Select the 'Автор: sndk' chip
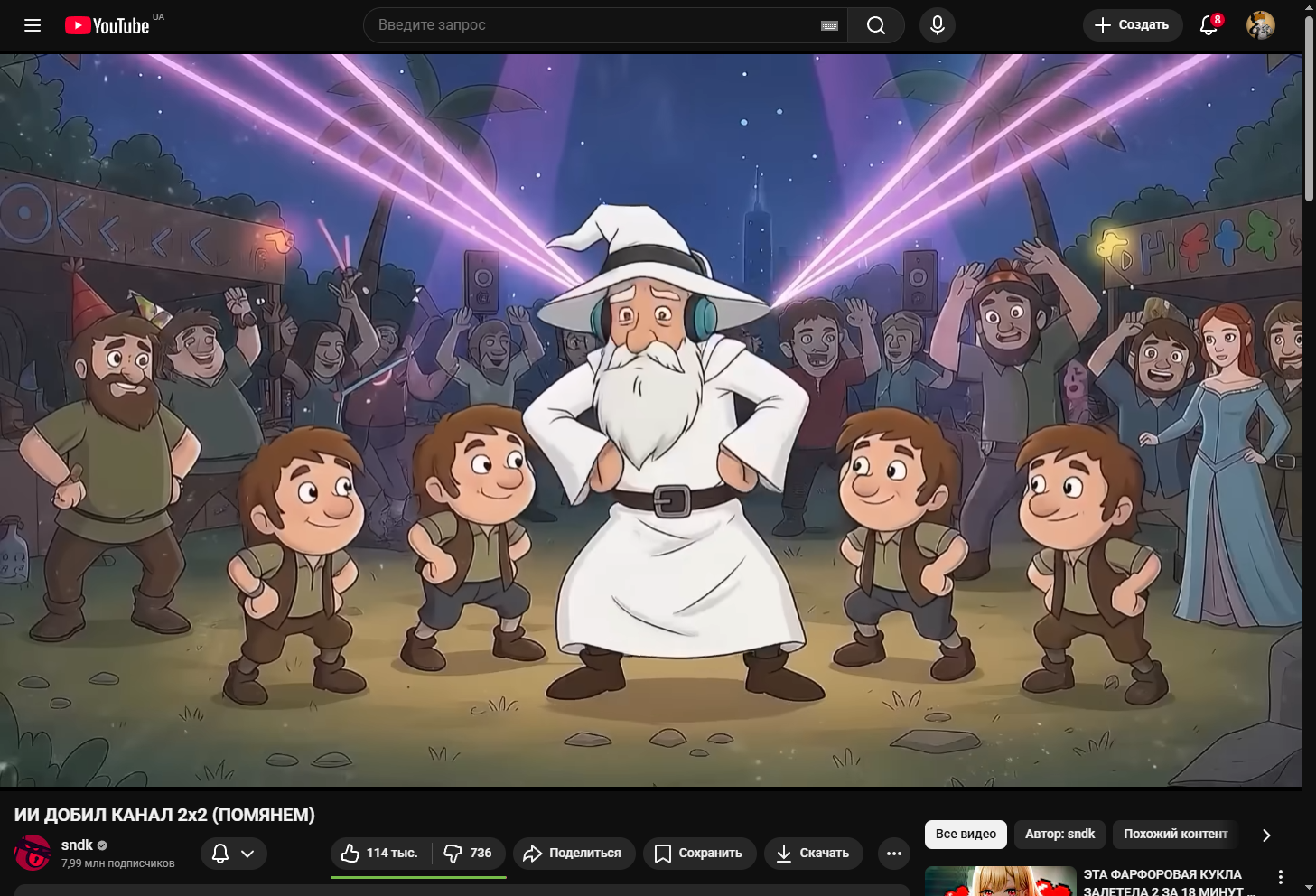The width and height of the screenshot is (1316, 896). [1059, 834]
